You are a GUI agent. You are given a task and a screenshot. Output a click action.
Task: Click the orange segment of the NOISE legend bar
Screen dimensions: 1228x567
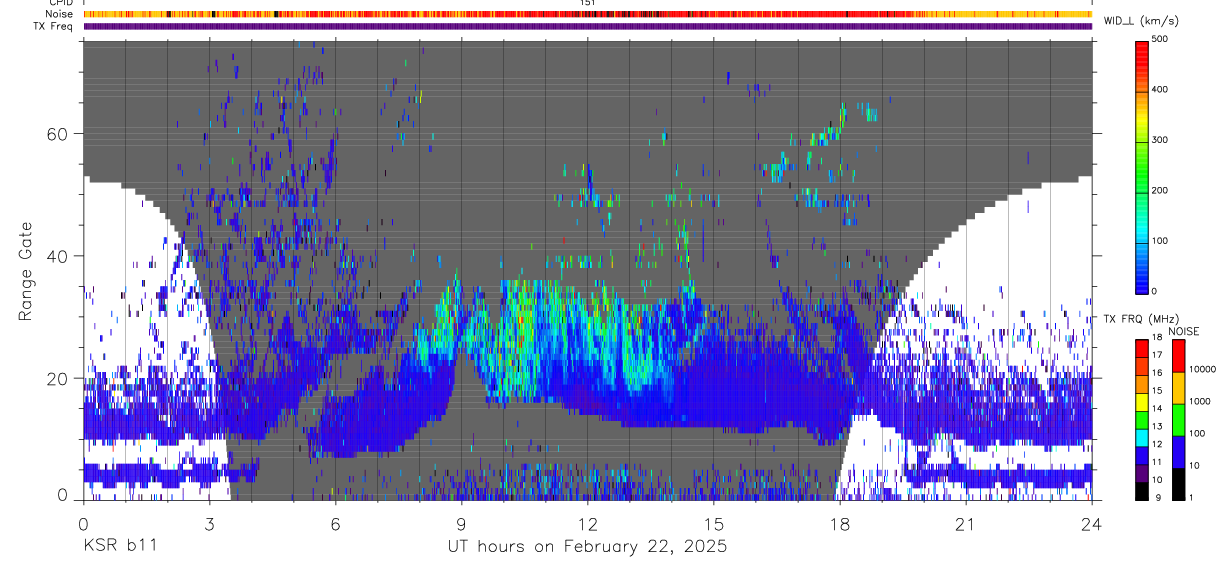pyautogui.click(x=1178, y=387)
